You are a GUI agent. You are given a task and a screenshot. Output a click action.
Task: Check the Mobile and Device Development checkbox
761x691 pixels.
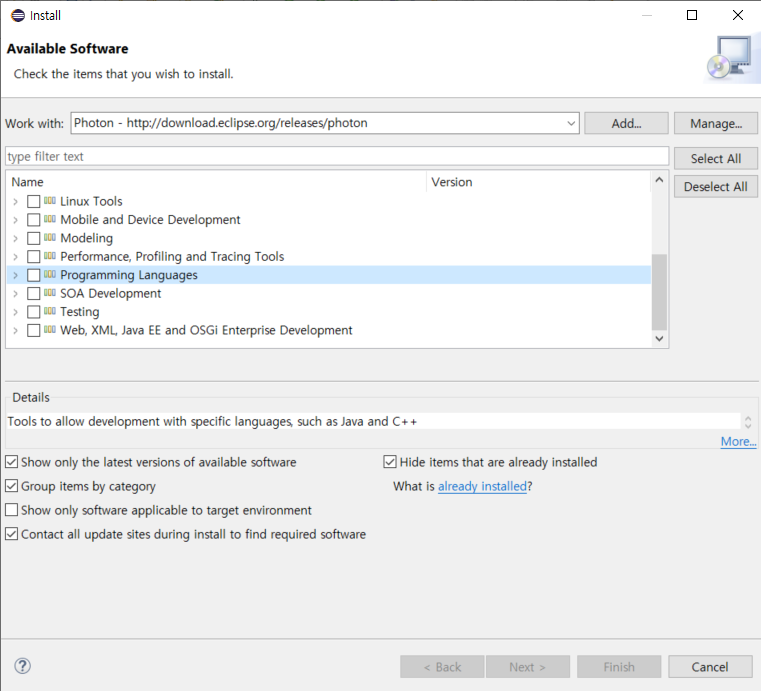click(x=33, y=220)
